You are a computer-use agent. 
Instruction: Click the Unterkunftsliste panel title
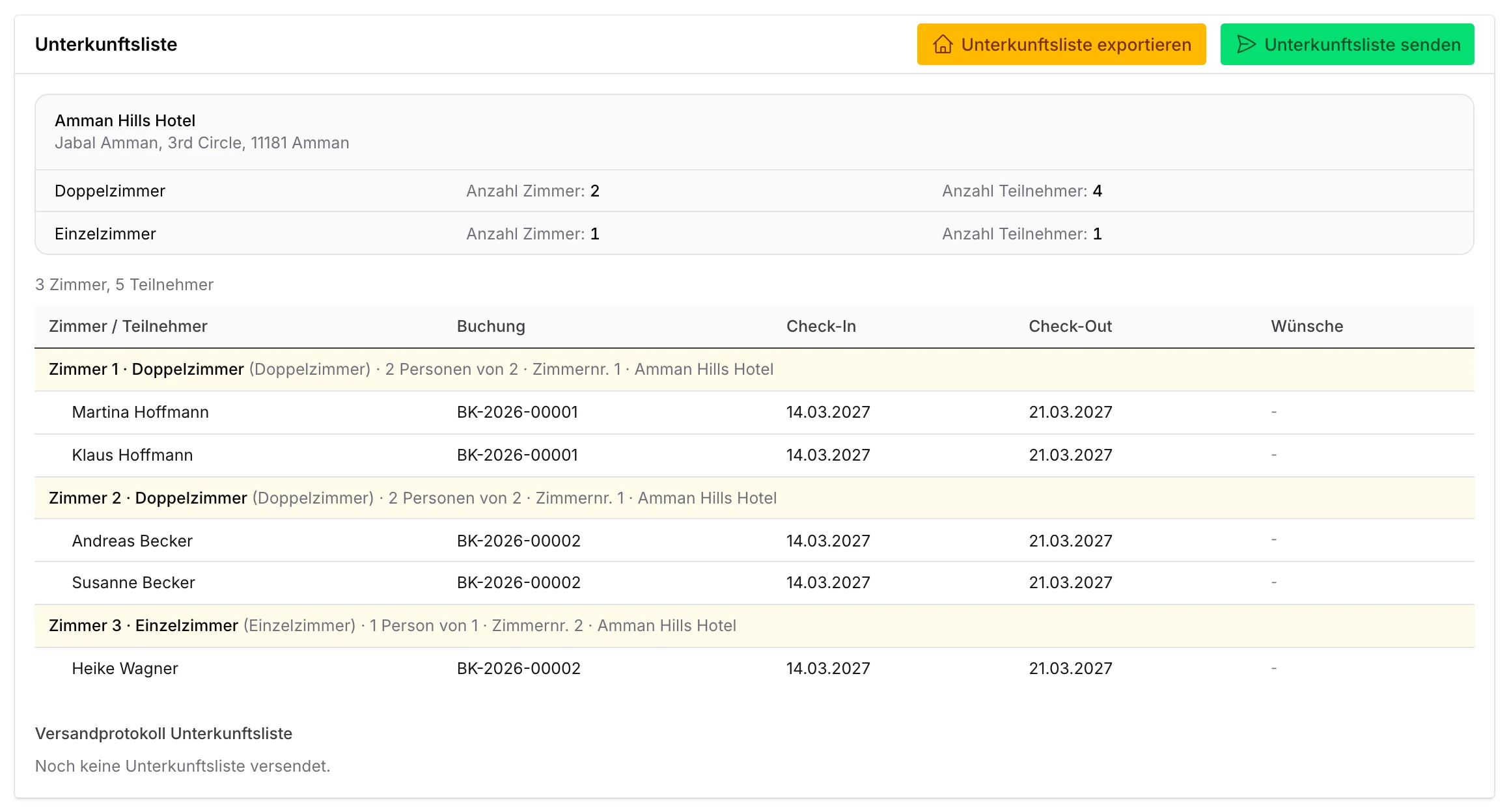point(106,44)
